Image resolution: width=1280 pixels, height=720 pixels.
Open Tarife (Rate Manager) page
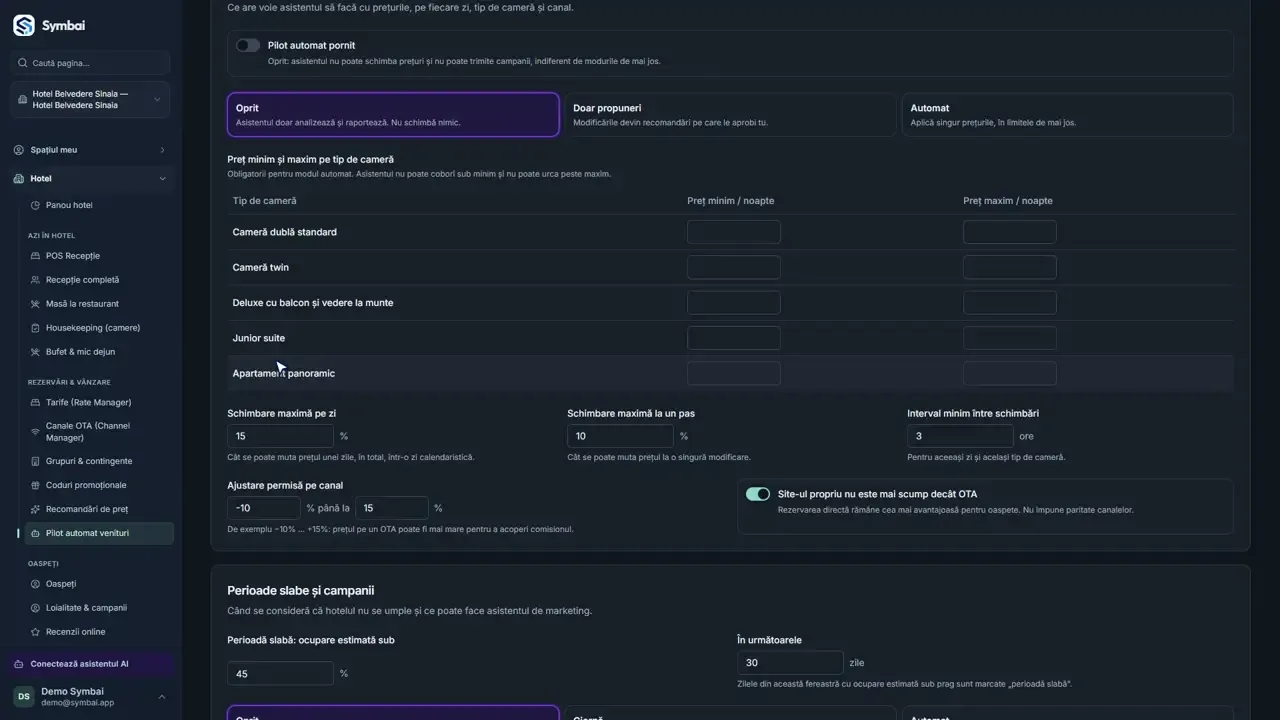88,402
